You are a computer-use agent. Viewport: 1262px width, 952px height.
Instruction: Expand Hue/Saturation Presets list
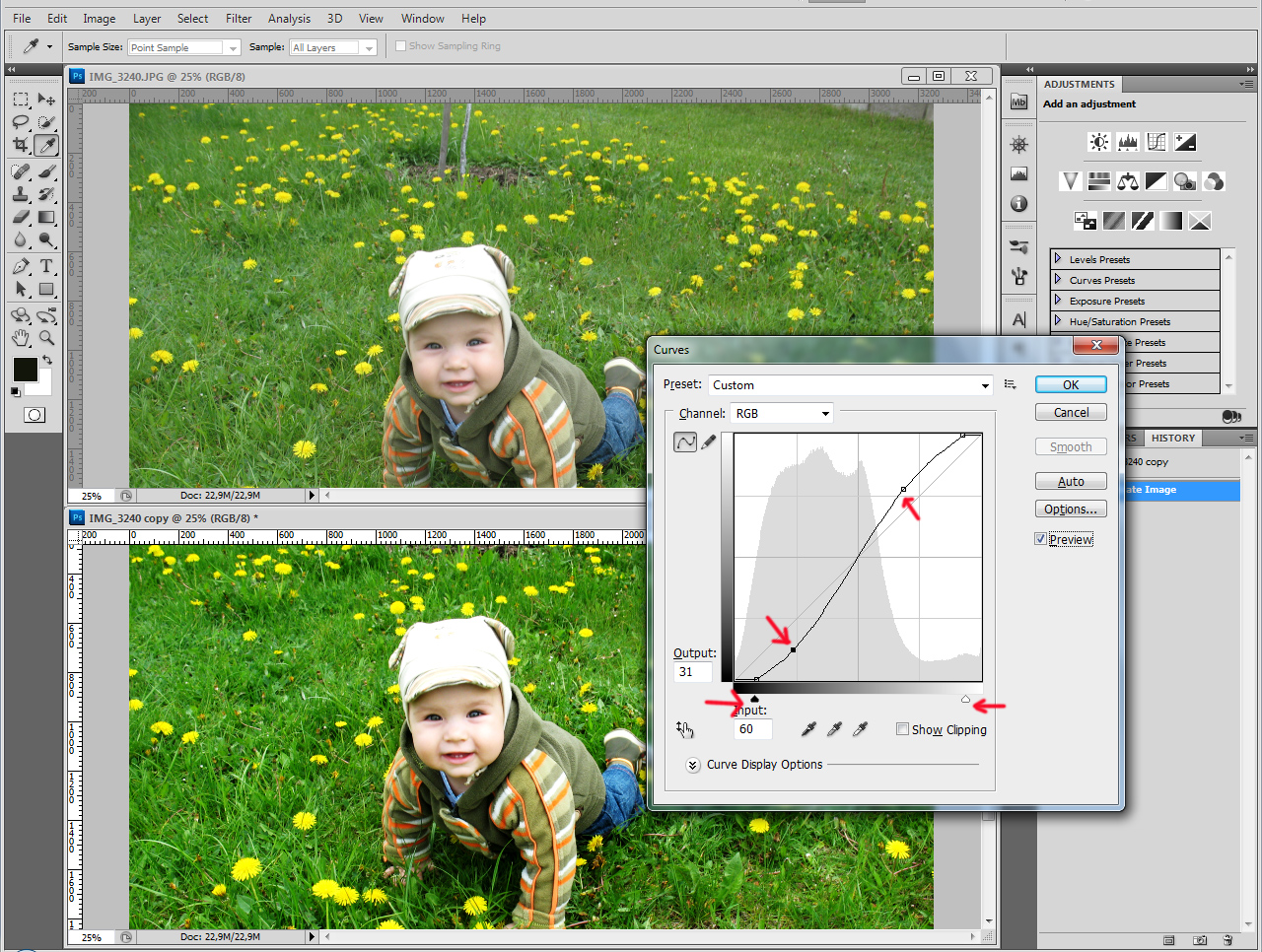[x=1058, y=321]
